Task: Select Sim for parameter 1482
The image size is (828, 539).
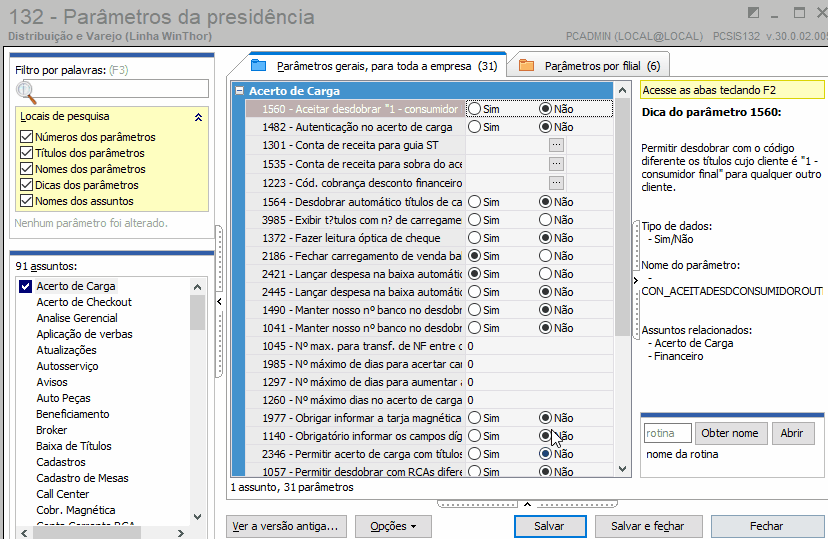Action: pyautogui.click(x=475, y=127)
